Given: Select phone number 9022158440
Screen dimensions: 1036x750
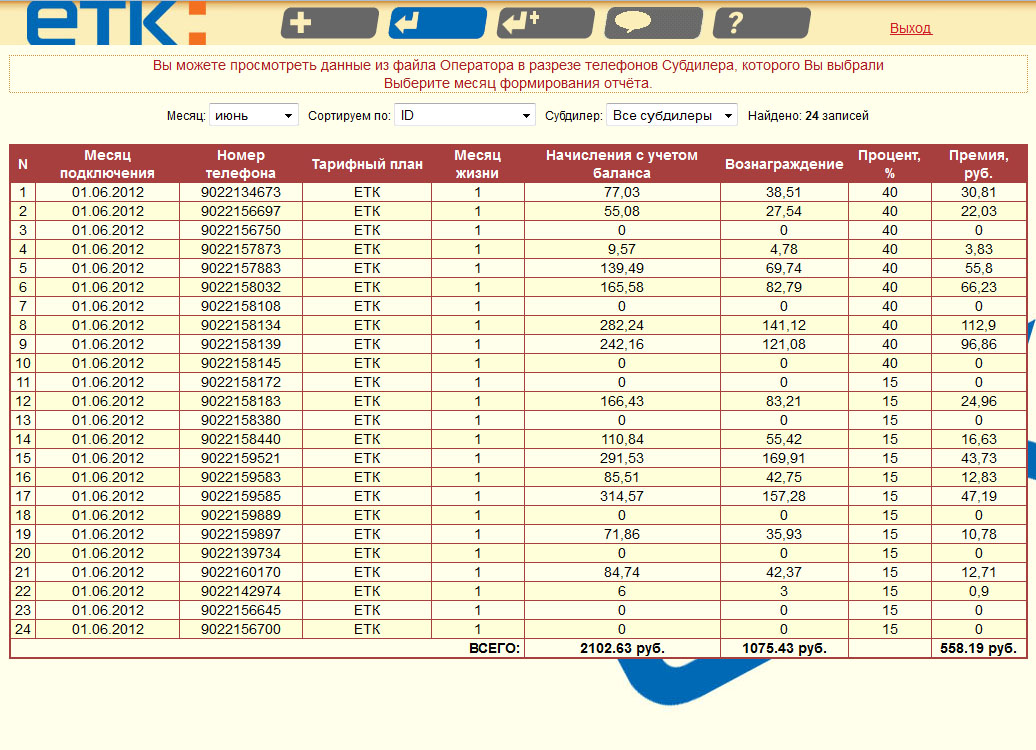Looking at the screenshot, I should tap(240, 439).
